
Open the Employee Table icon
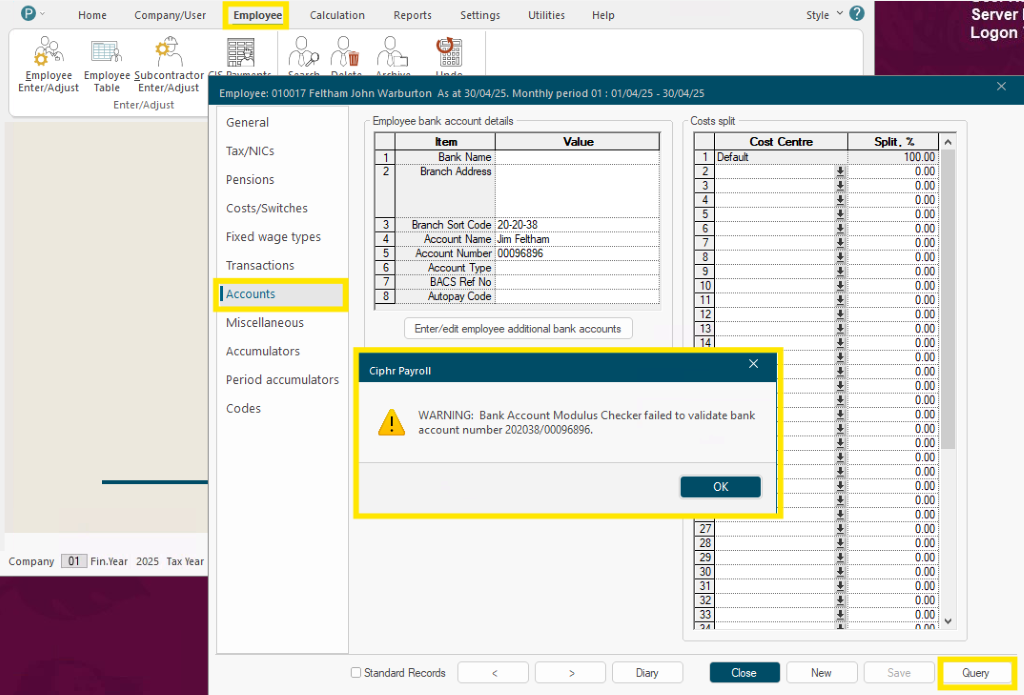point(106,64)
